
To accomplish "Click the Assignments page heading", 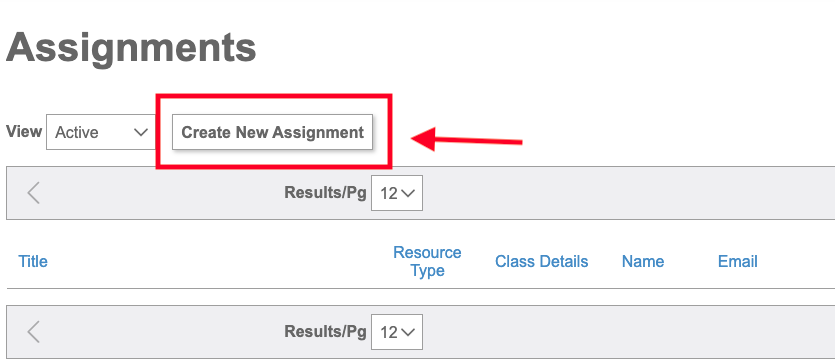I will pos(131,49).
